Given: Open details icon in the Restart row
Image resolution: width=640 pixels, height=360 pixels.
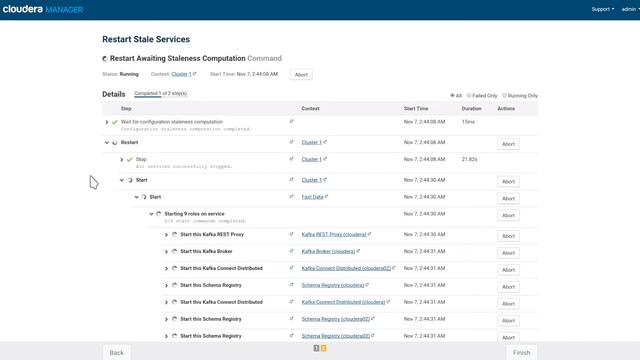Looking at the screenshot, I should pyautogui.click(x=291, y=142).
